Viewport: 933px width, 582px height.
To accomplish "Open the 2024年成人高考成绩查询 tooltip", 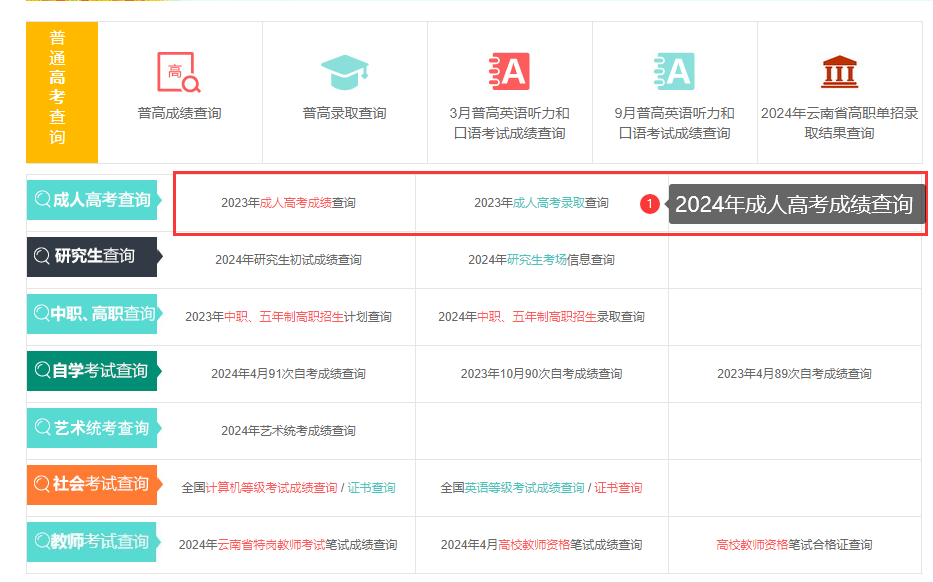I will click(x=795, y=204).
